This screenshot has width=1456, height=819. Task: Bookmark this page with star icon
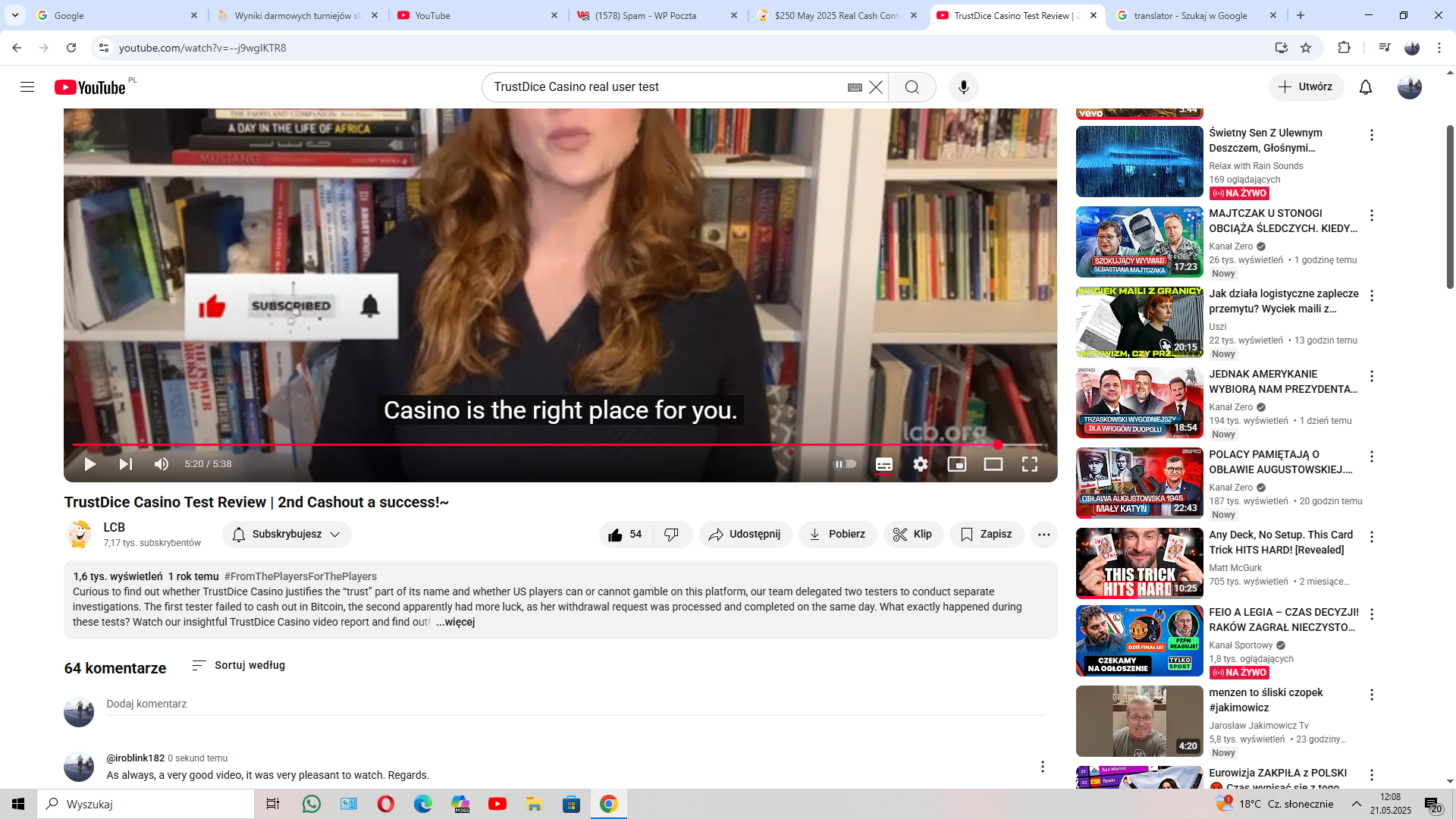pyautogui.click(x=1306, y=48)
